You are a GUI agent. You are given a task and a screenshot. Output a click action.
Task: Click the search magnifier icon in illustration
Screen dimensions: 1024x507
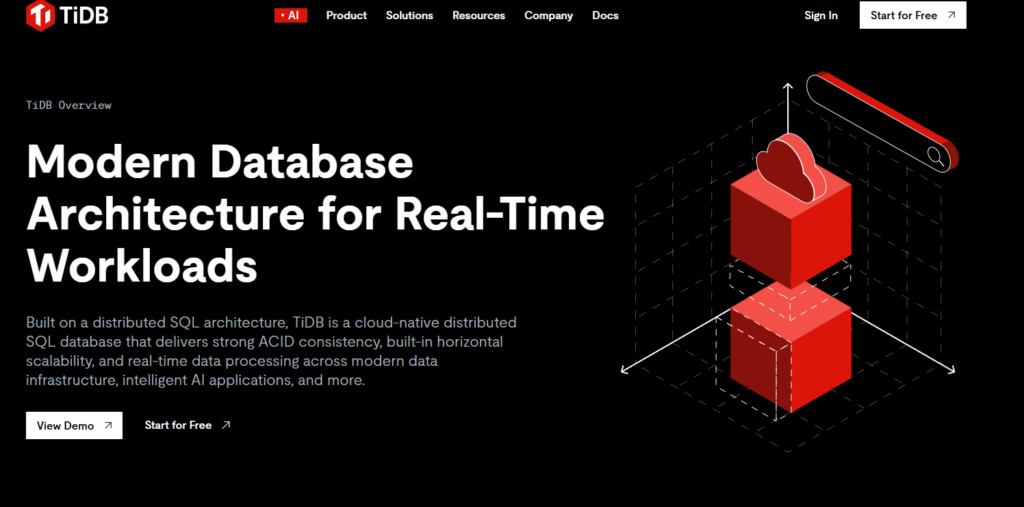[x=935, y=156]
